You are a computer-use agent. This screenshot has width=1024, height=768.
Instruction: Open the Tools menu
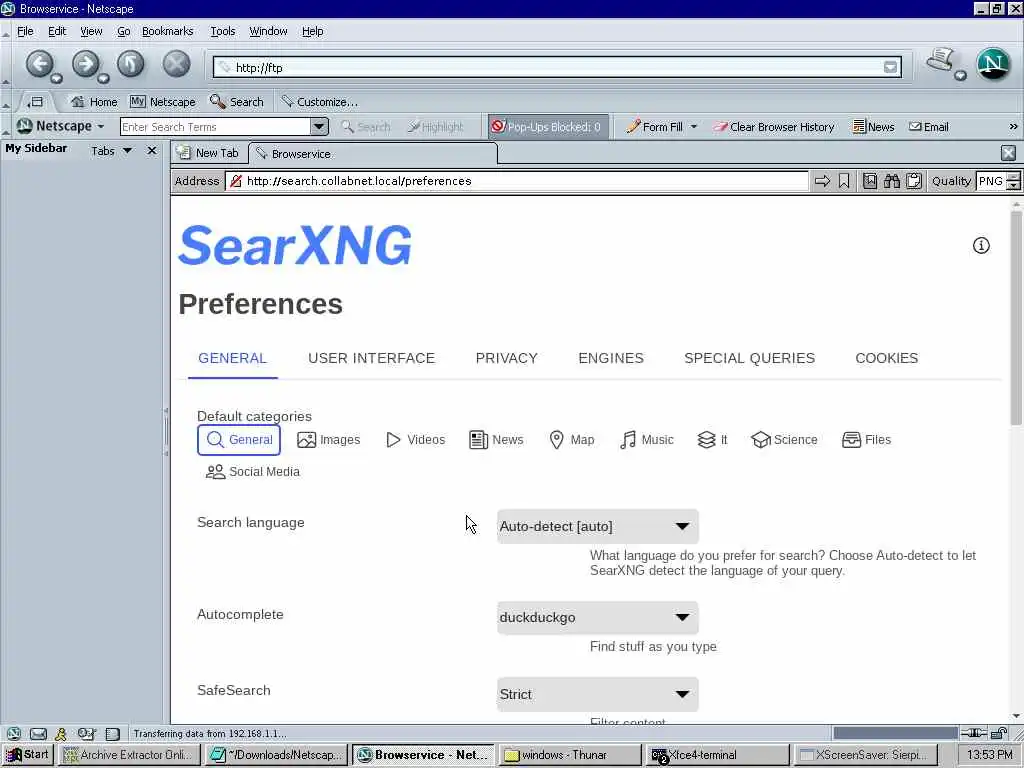pyautogui.click(x=222, y=31)
